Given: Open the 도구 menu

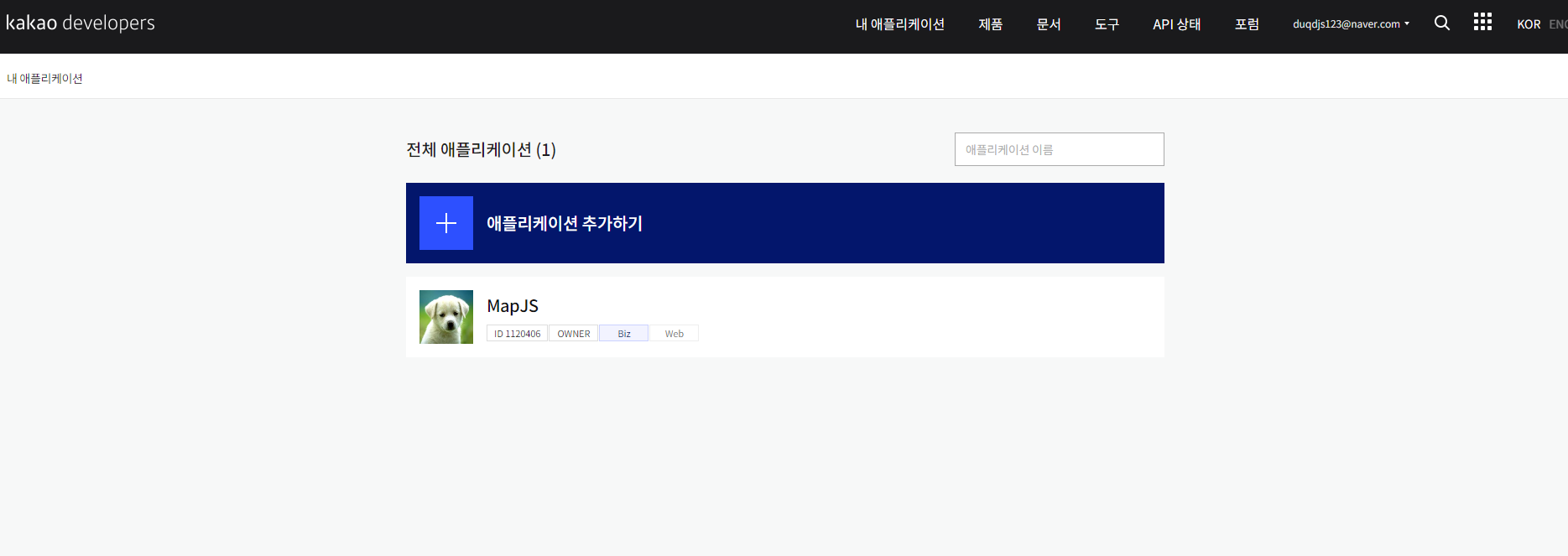Looking at the screenshot, I should tap(1107, 24).
